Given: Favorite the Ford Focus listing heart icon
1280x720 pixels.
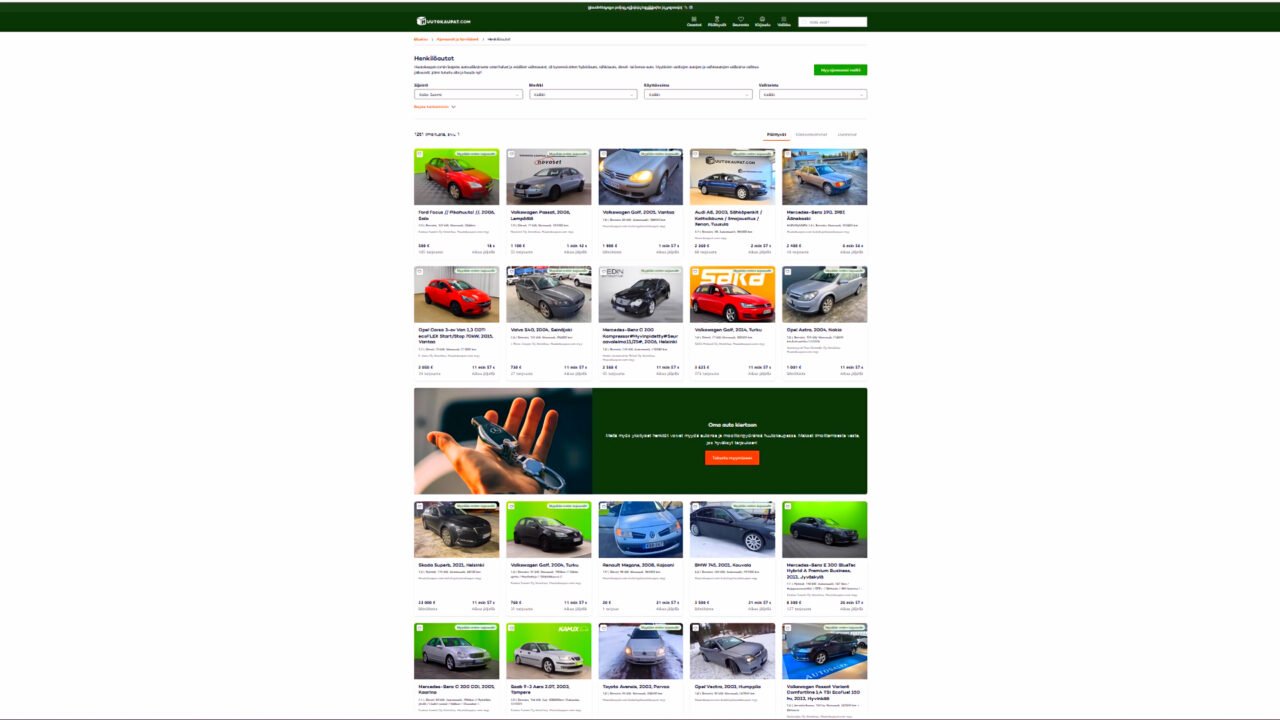Looking at the screenshot, I should click(x=420, y=155).
